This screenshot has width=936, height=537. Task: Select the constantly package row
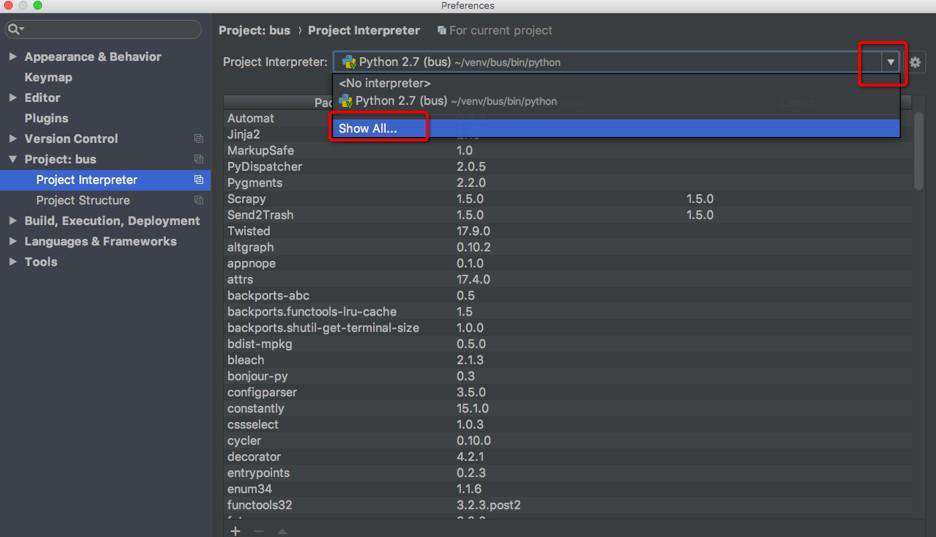click(x=568, y=408)
